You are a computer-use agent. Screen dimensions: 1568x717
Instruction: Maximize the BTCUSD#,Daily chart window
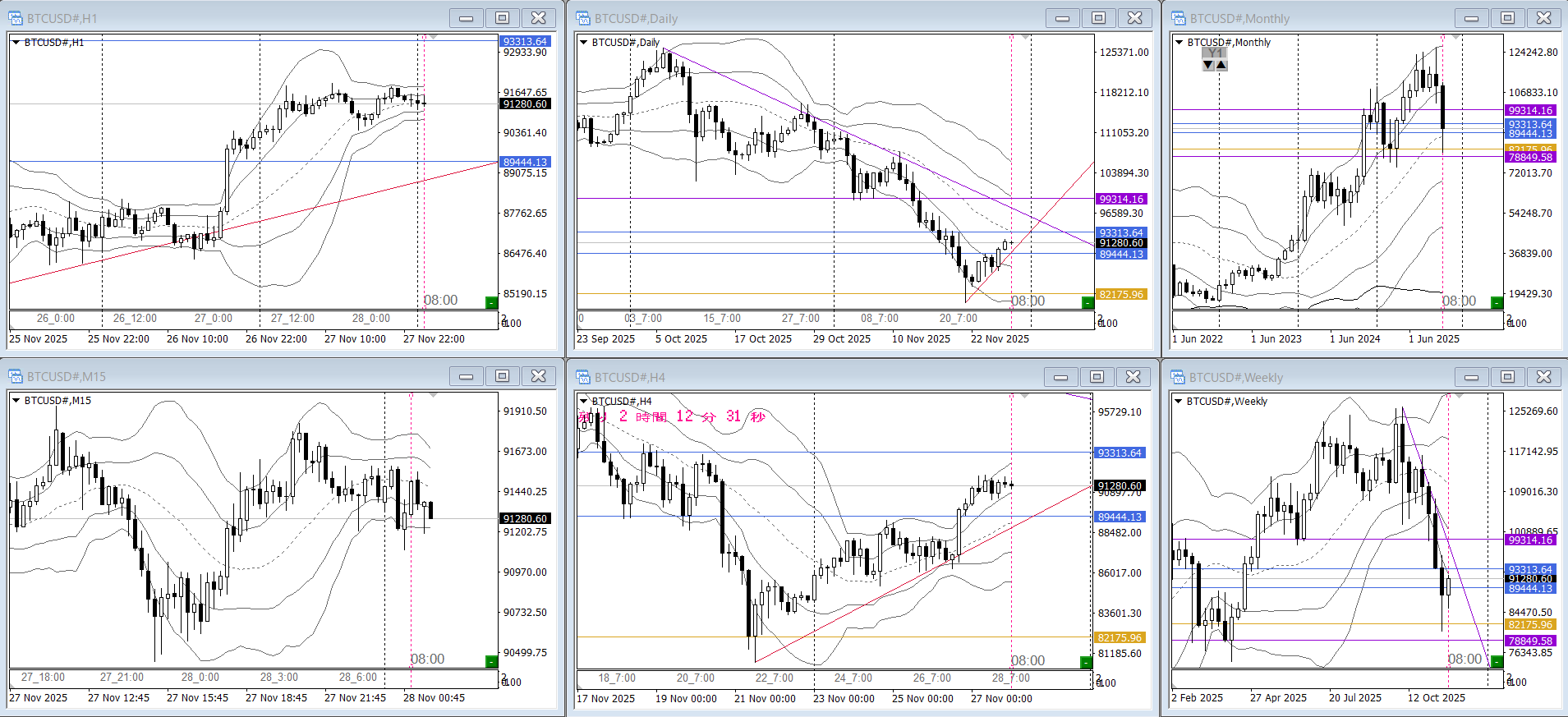coord(1098,18)
